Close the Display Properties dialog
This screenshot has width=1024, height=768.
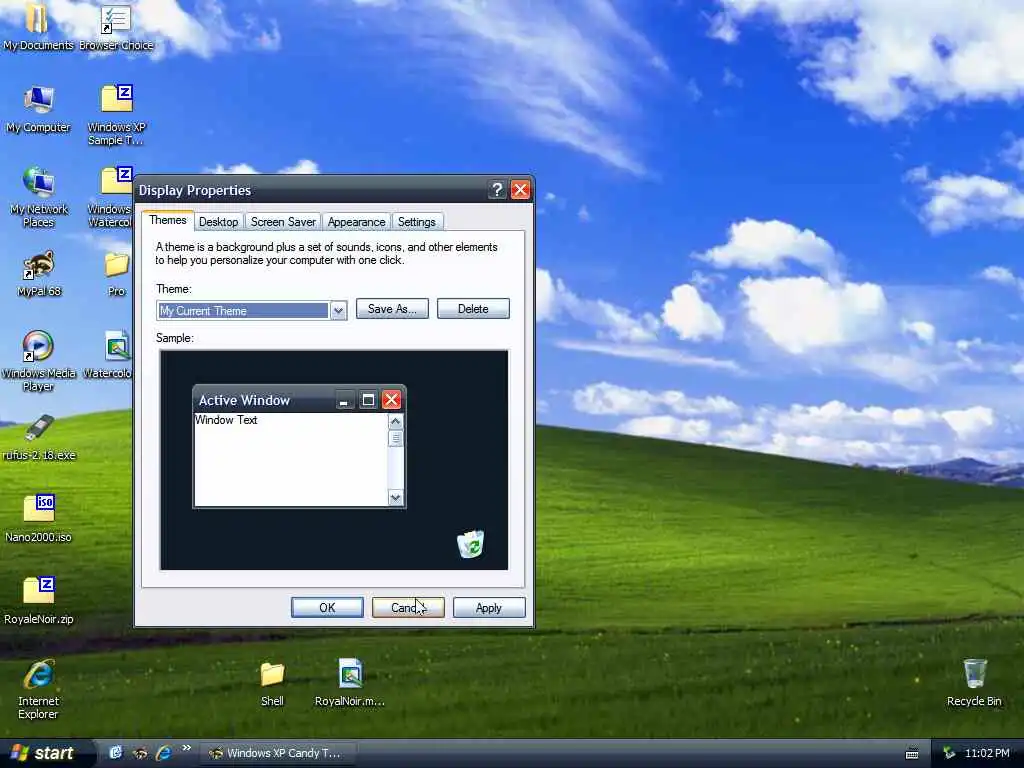click(520, 190)
